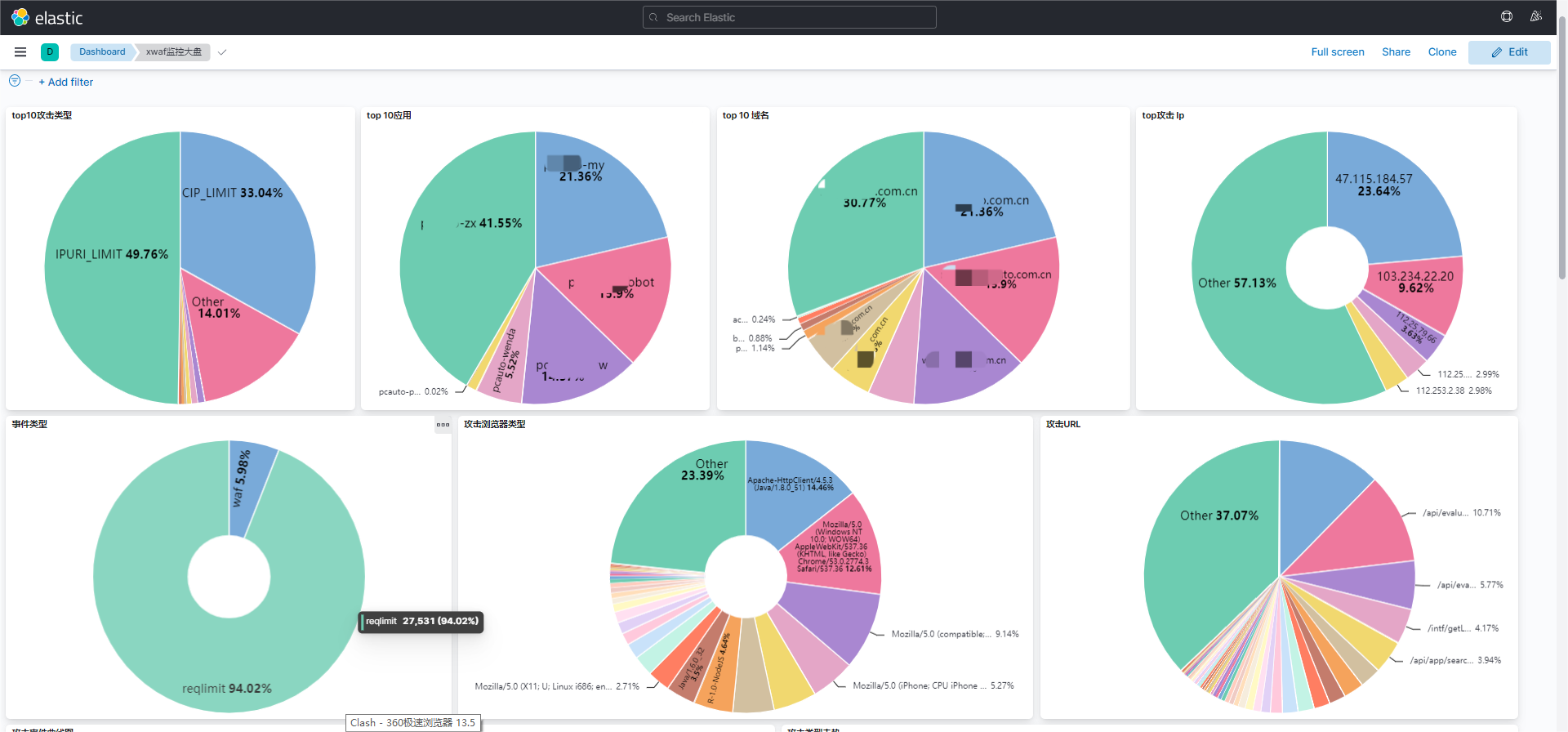Click the b... 0.88% domain label

pos(753,338)
